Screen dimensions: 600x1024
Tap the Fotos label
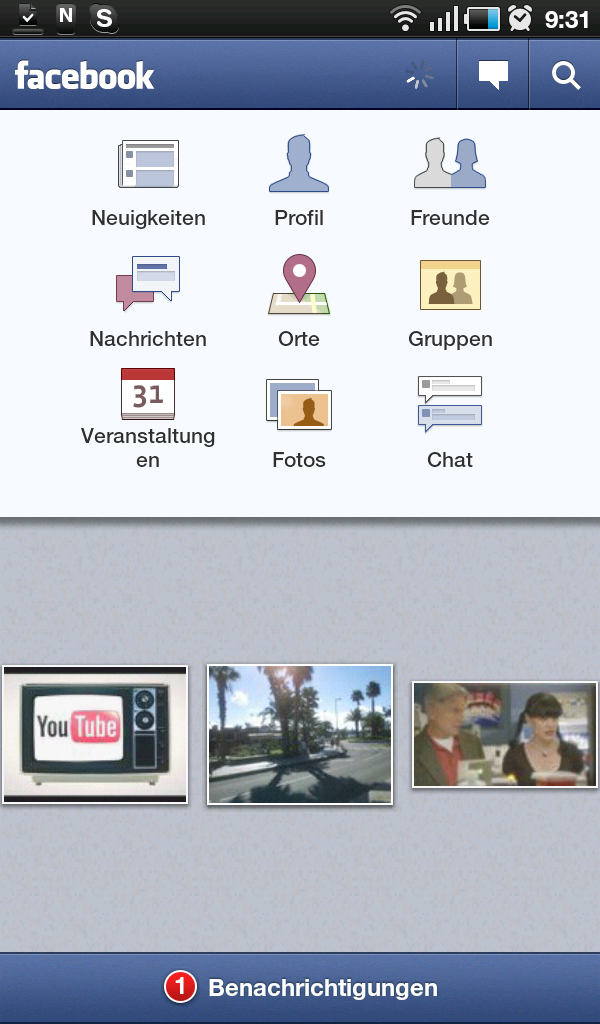point(299,460)
